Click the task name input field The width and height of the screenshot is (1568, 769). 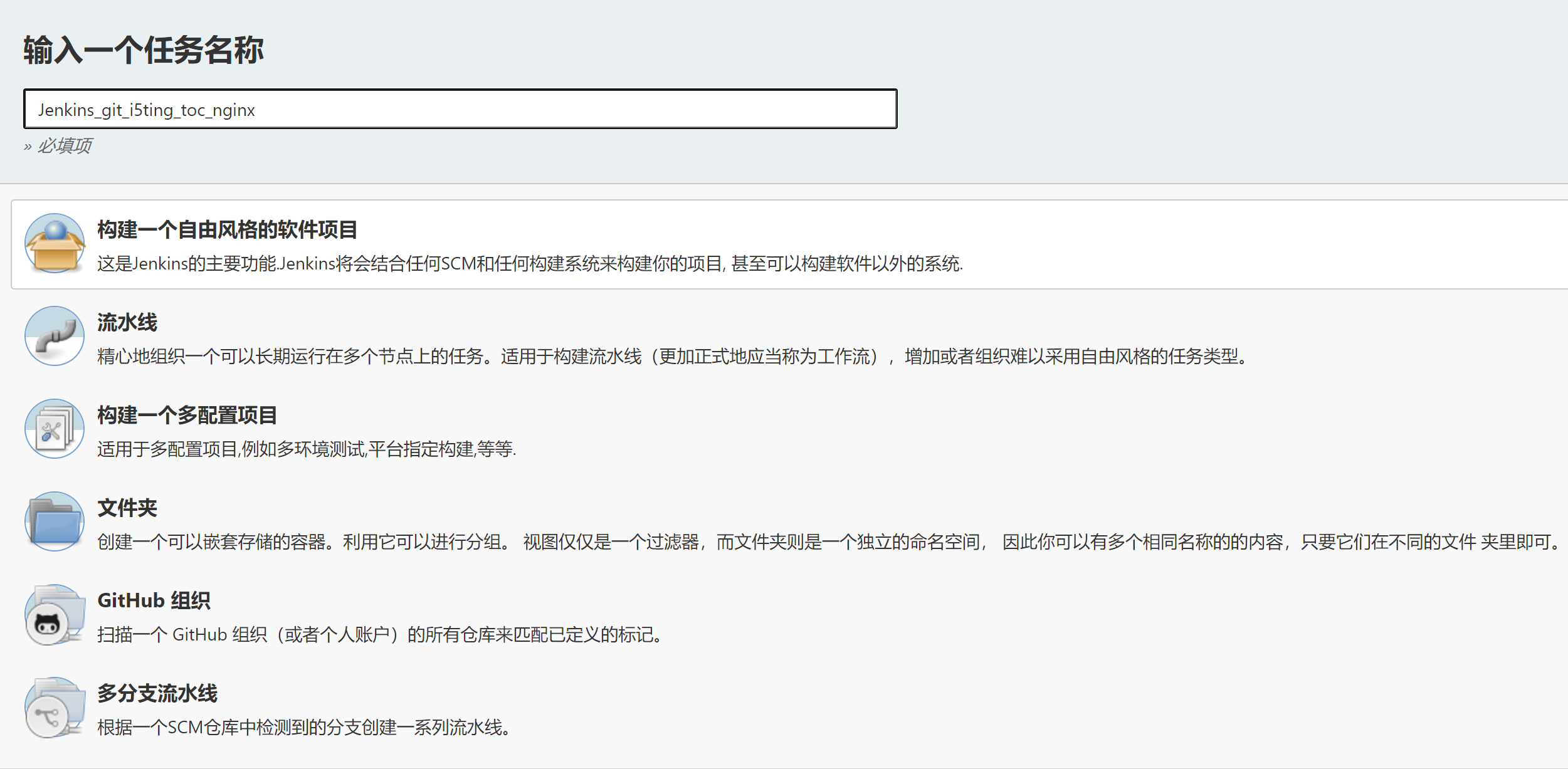click(460, 110)
